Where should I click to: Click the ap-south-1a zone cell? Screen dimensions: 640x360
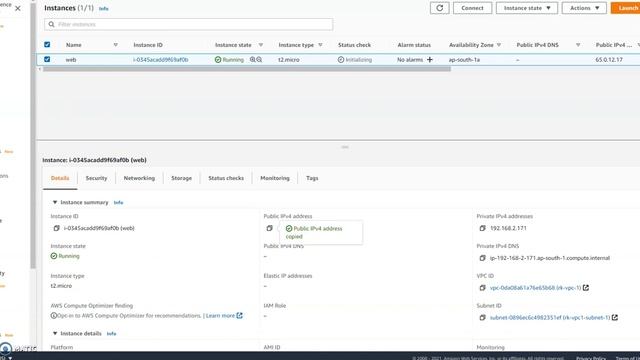[x=464, y=60]
